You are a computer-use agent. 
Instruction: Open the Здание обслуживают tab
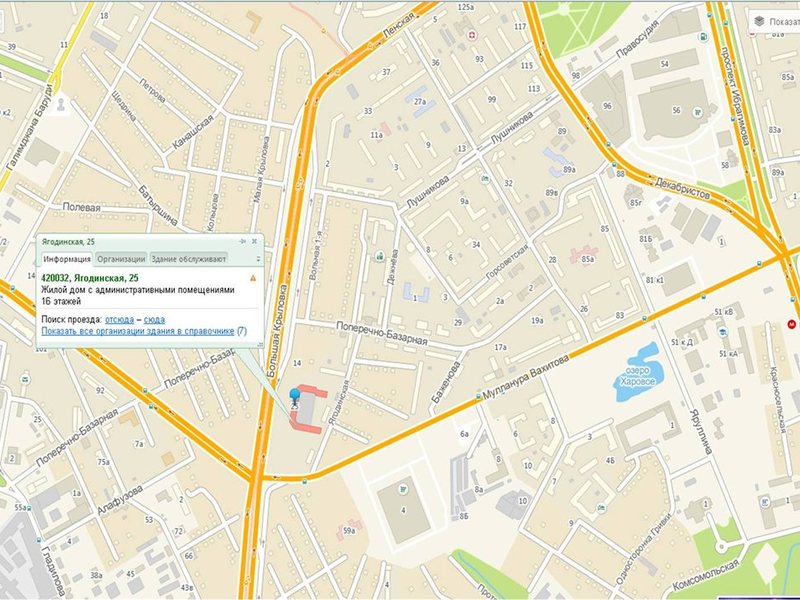click(189, 258)
